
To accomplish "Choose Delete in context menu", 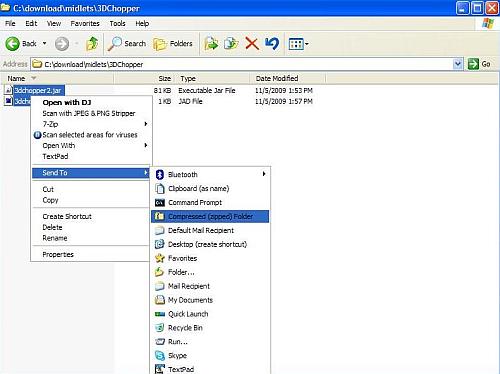I will click(x=91, y=227).
